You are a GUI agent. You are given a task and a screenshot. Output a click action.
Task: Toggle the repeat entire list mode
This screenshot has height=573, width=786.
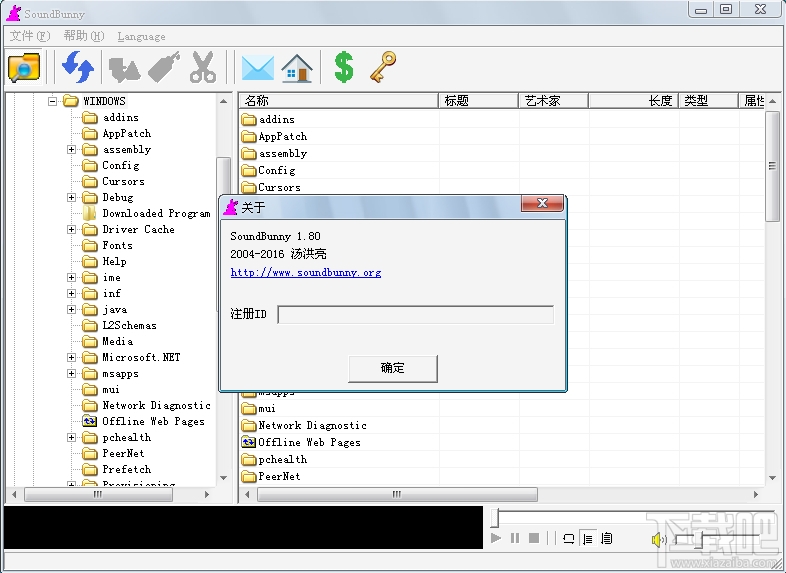(607, 539)
